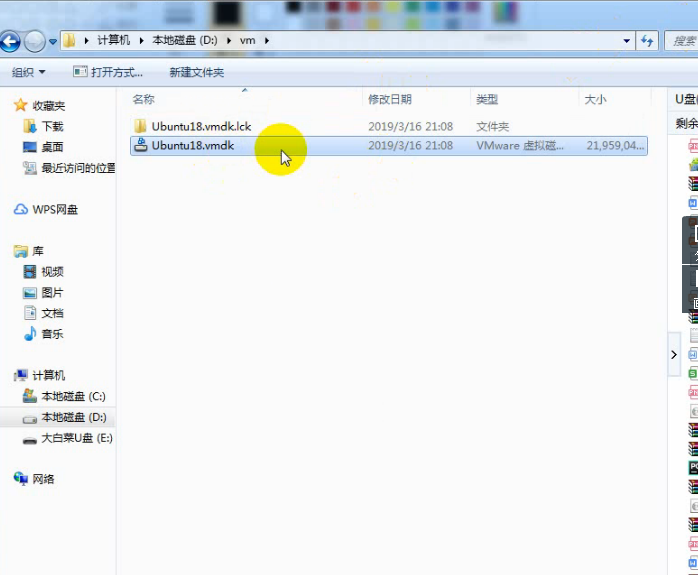Click the film icon beside 视频
The image size is (698, 575).
click(x=30, y=271)
